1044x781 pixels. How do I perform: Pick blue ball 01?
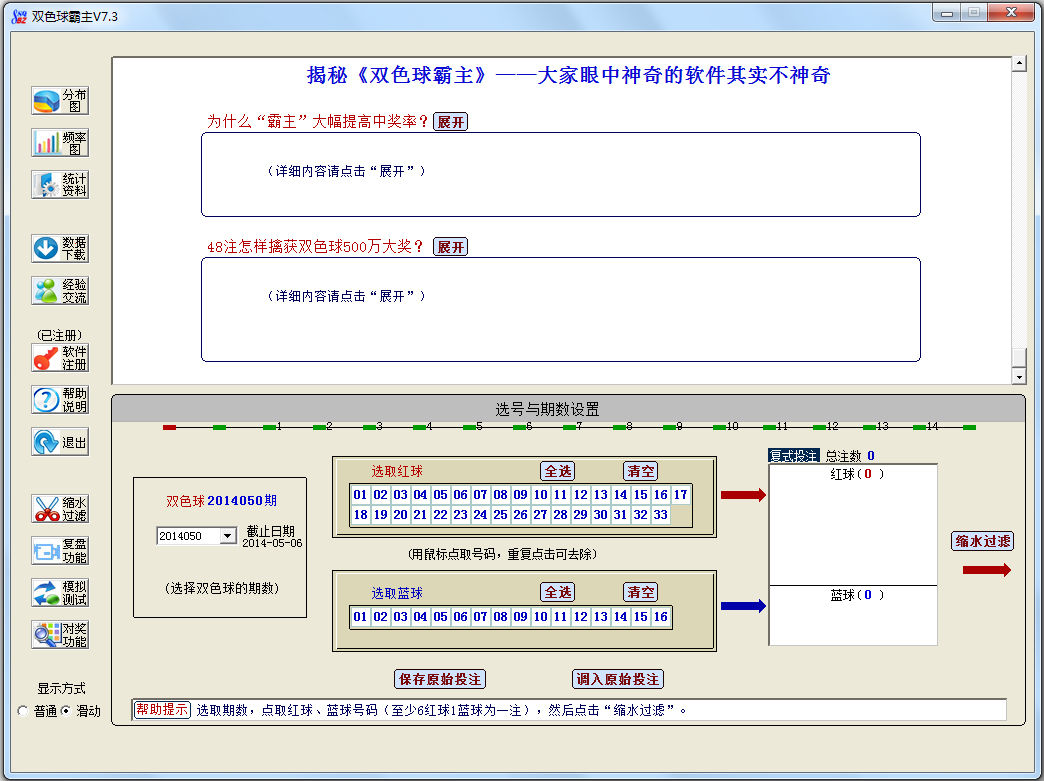coord(360,617)
